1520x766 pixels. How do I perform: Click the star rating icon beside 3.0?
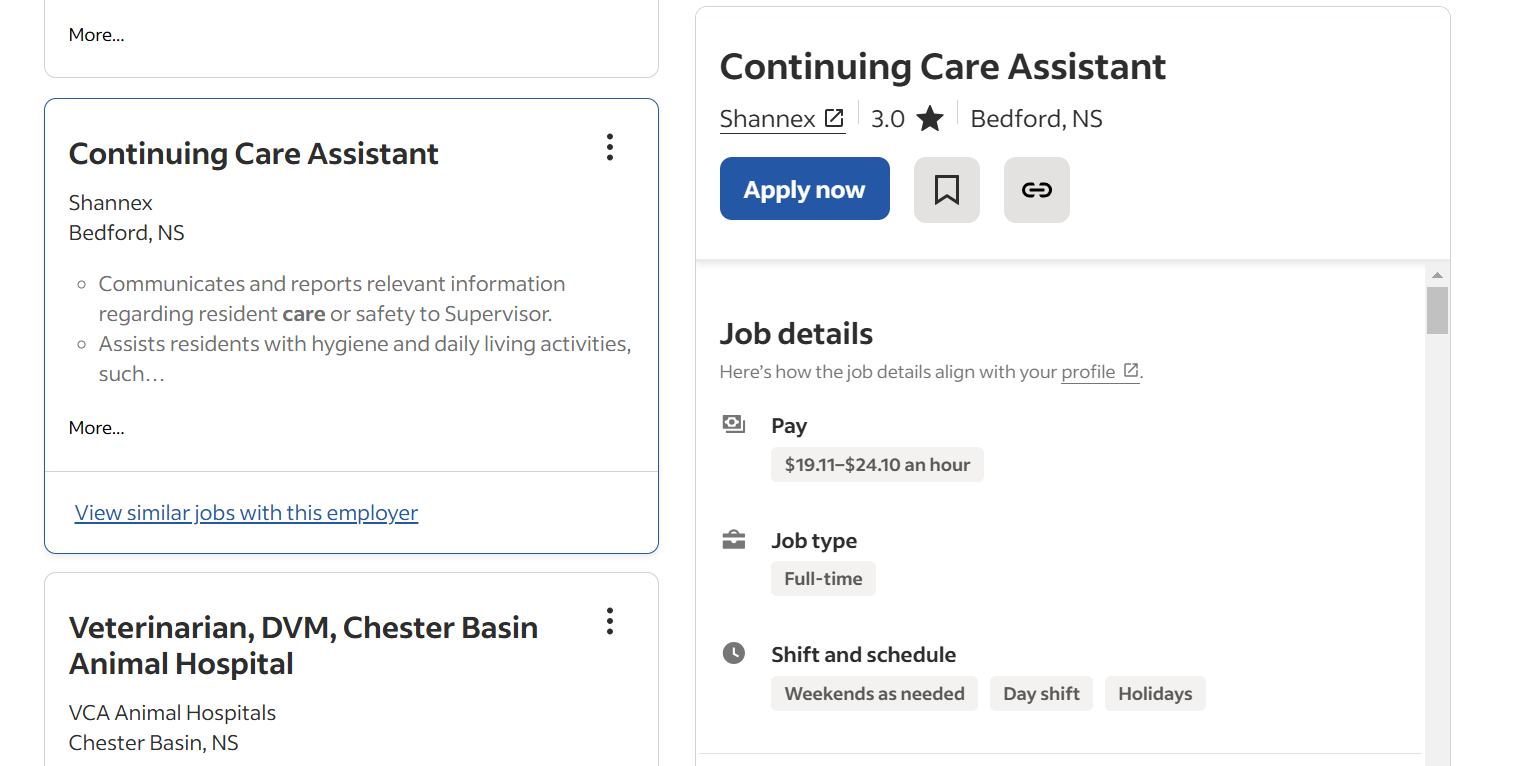930,120
